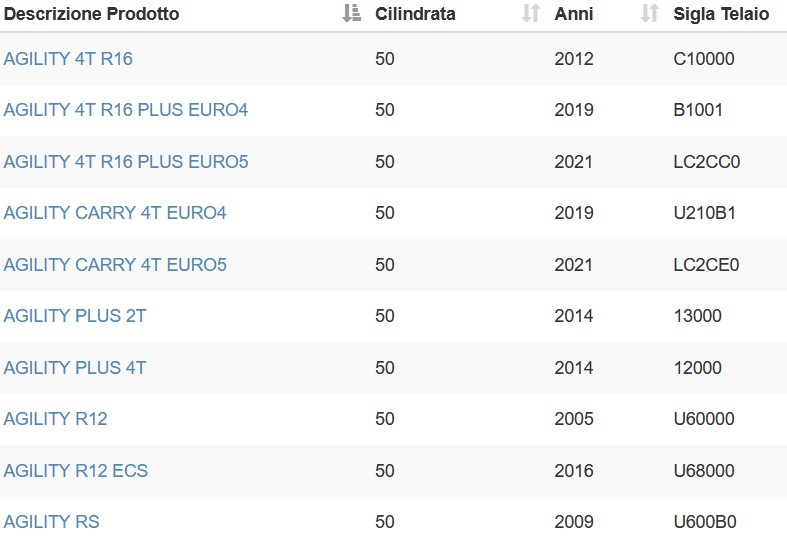This screenshot has width=787, height=547.
Task: Open AGILITY RS product link
Action: [52, 521]
